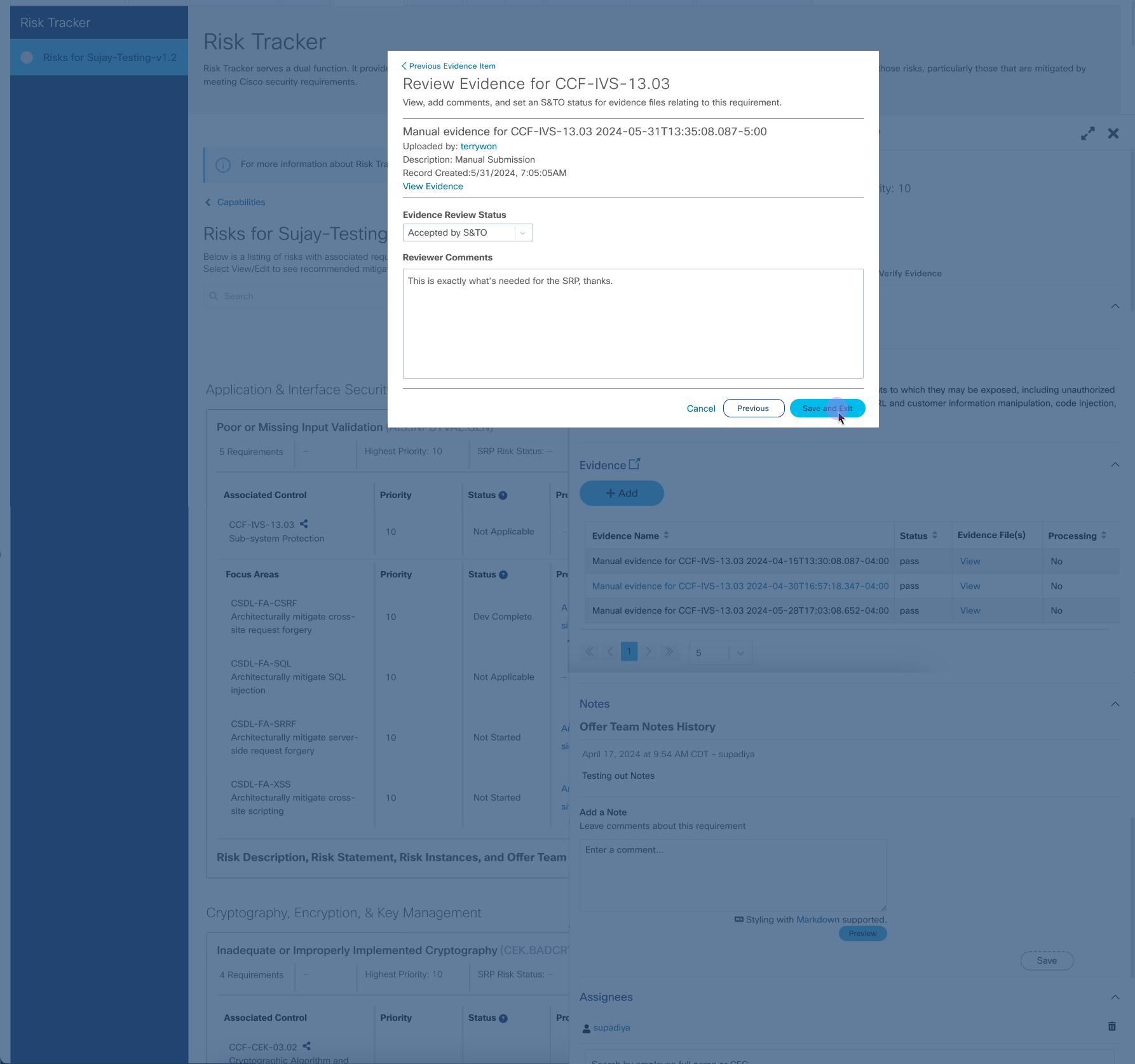This screenshot has width=1135, height=1064.
Task: Click the 5 Requirements label
Action: point(251,452)
